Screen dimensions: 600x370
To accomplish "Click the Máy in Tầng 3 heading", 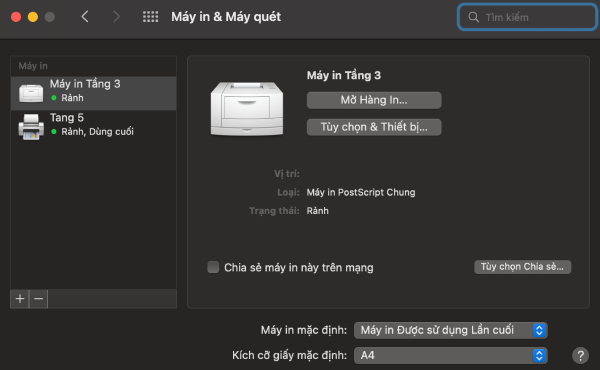I will click(344, 75).
